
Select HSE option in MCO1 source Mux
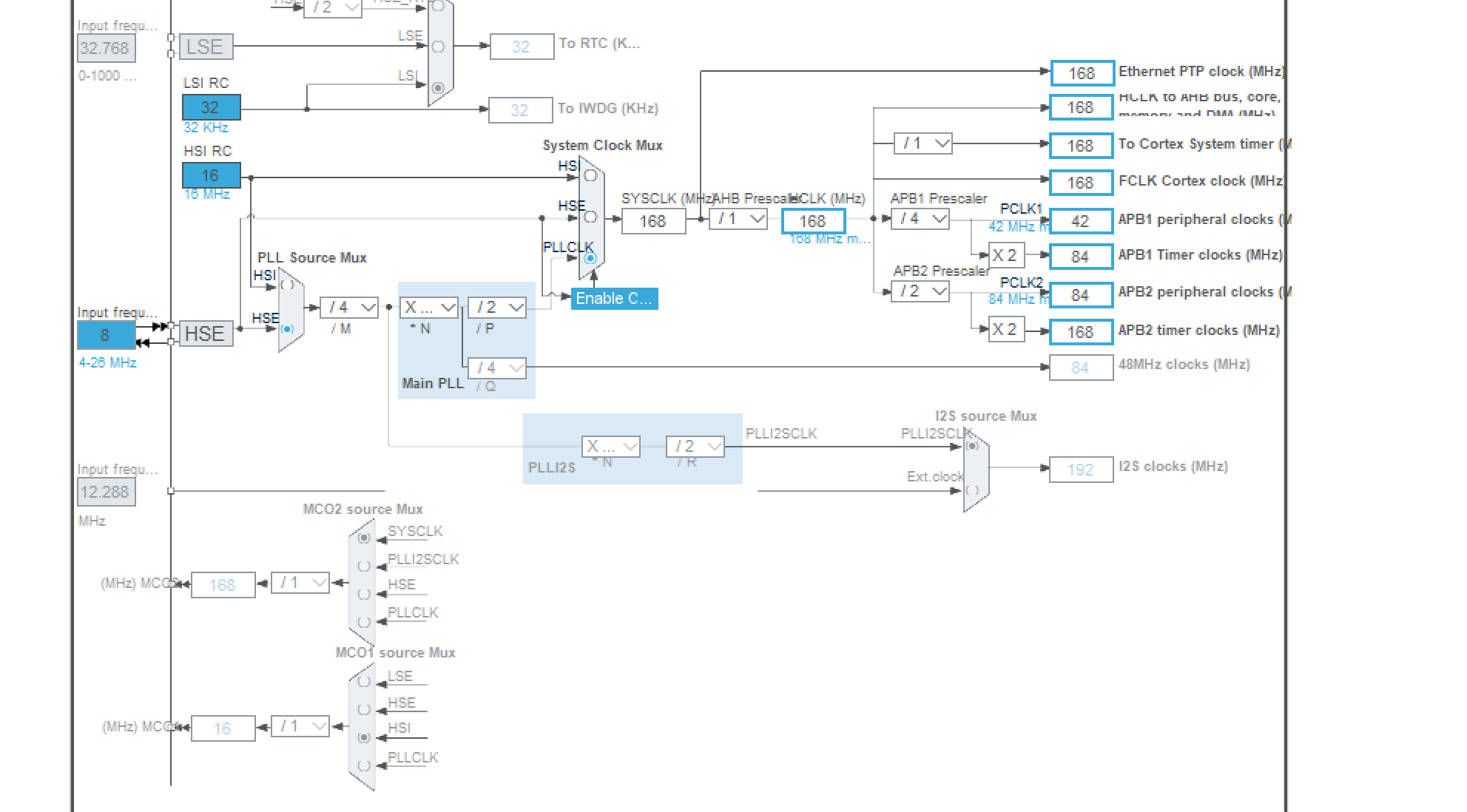tap(363, 708)
